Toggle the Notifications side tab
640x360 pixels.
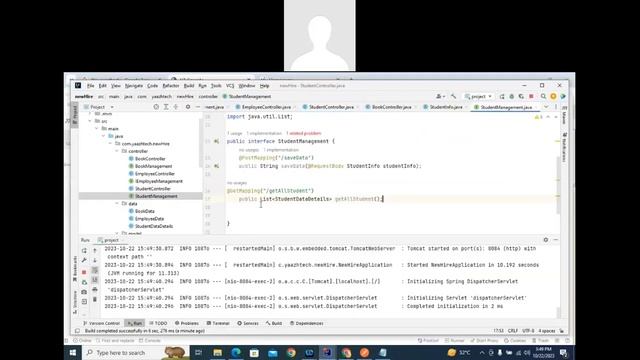(x=564, y=147)
